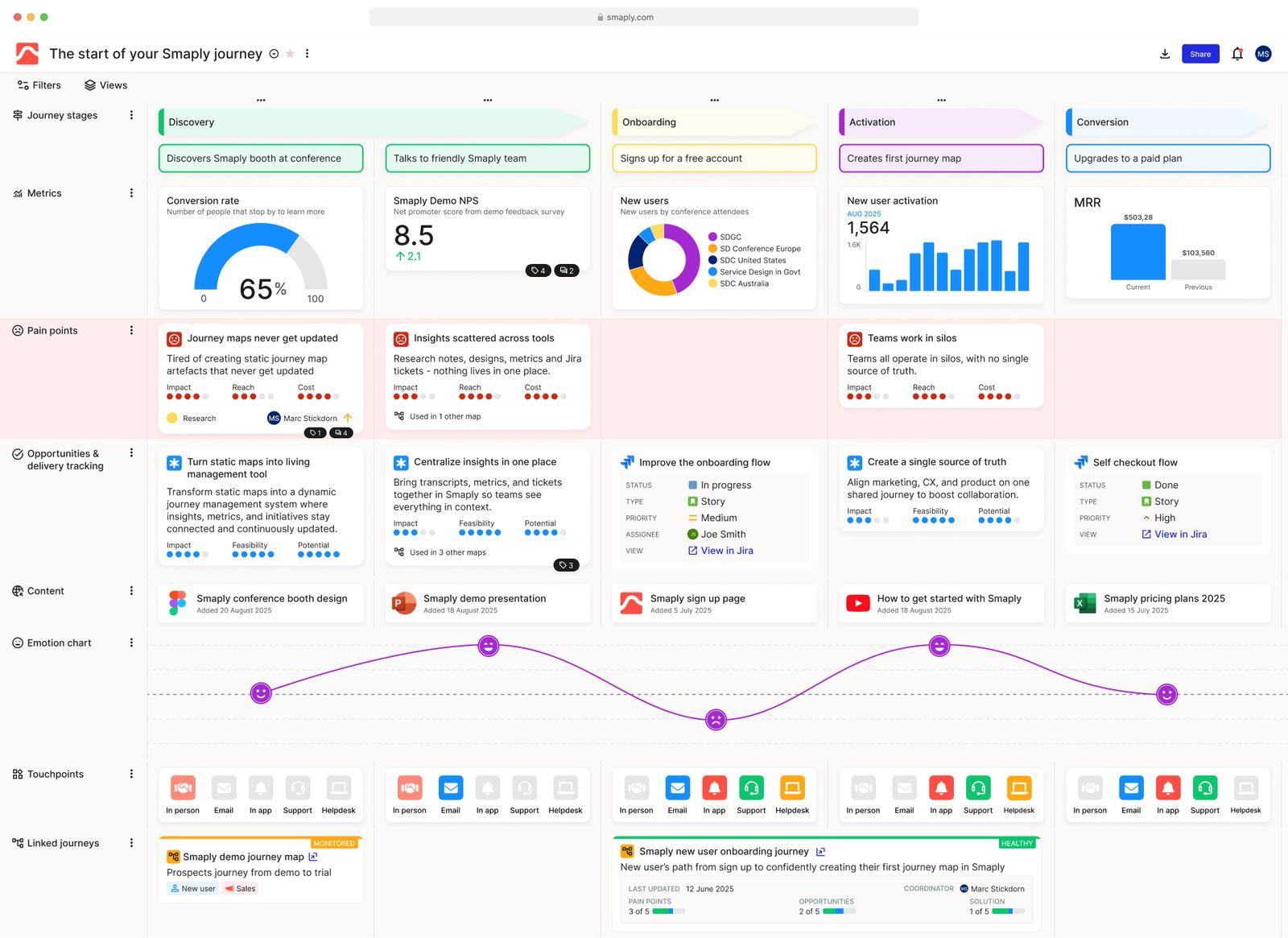Open the YouTube video How to get started with Smaply
This screenshot has width=1288, height=938.
pyautogui.click(x=858, y=602)
